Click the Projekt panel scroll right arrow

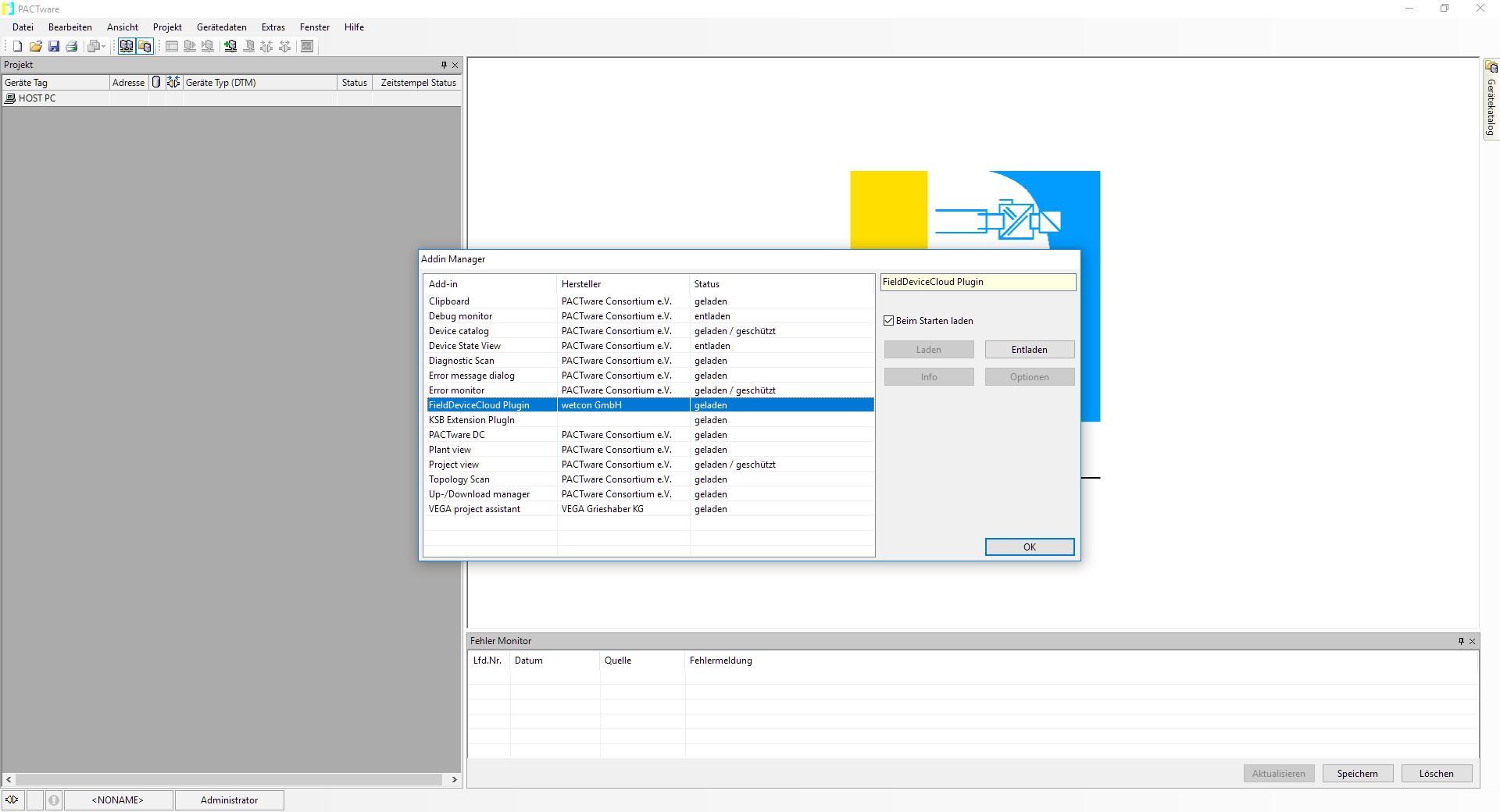click(455, 779)
